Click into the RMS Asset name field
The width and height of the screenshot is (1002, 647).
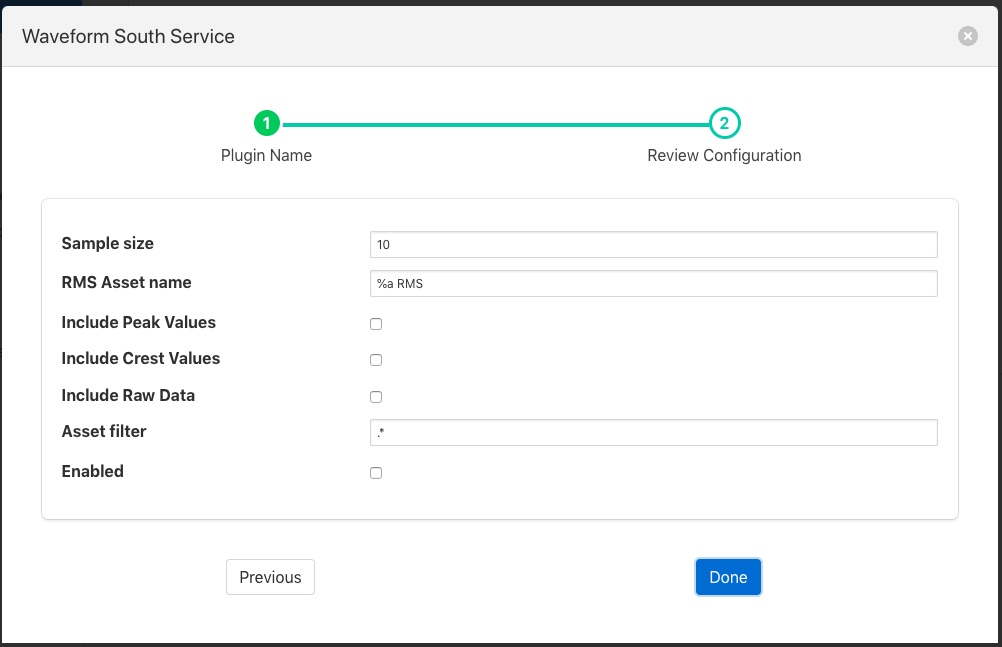[653, 284]
